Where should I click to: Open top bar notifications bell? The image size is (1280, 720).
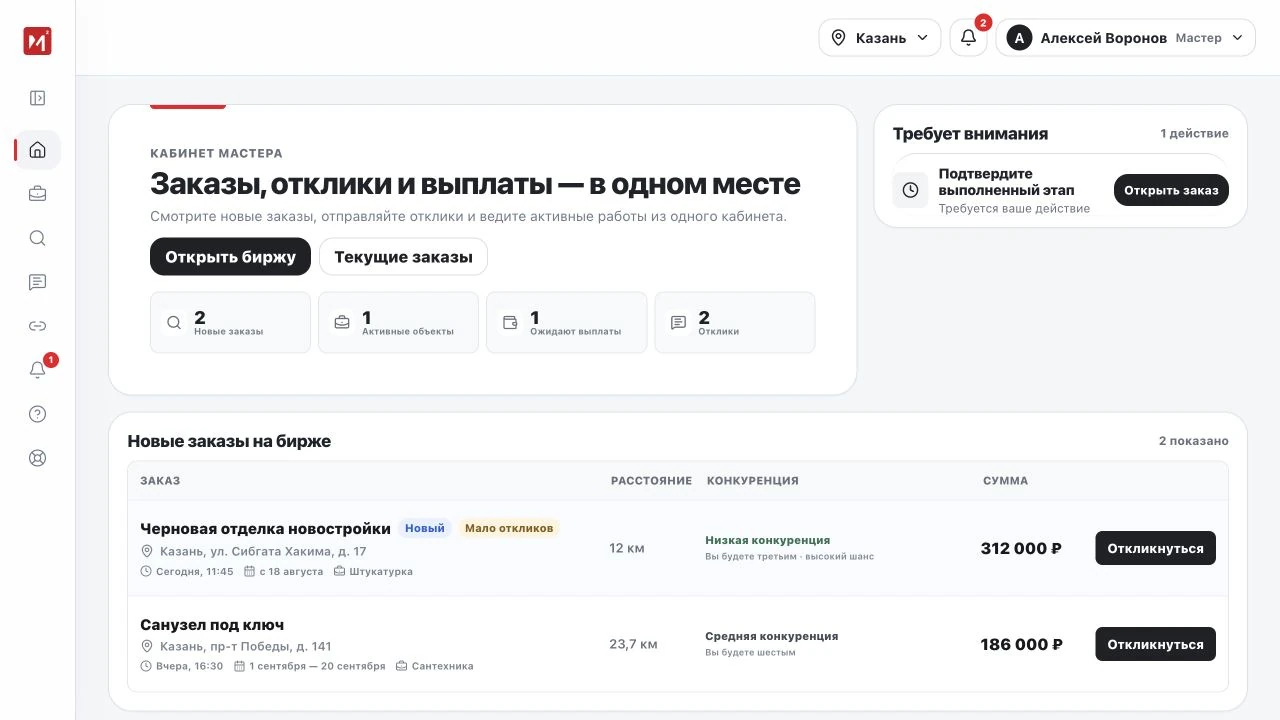pyautogui.click(x=968, y=38)
